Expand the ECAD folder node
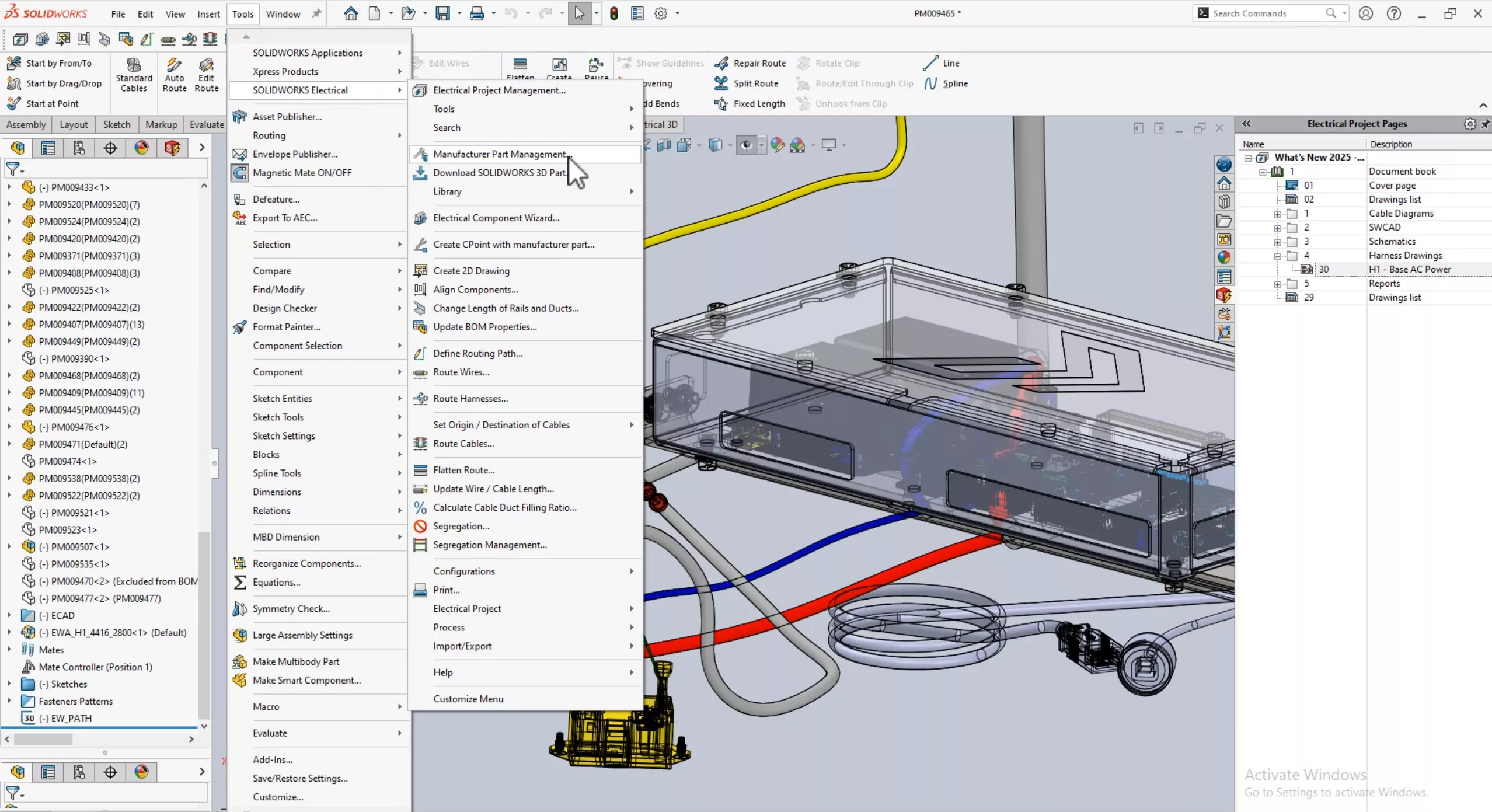Screen dimensions: 1492x812 coord(9,615)
